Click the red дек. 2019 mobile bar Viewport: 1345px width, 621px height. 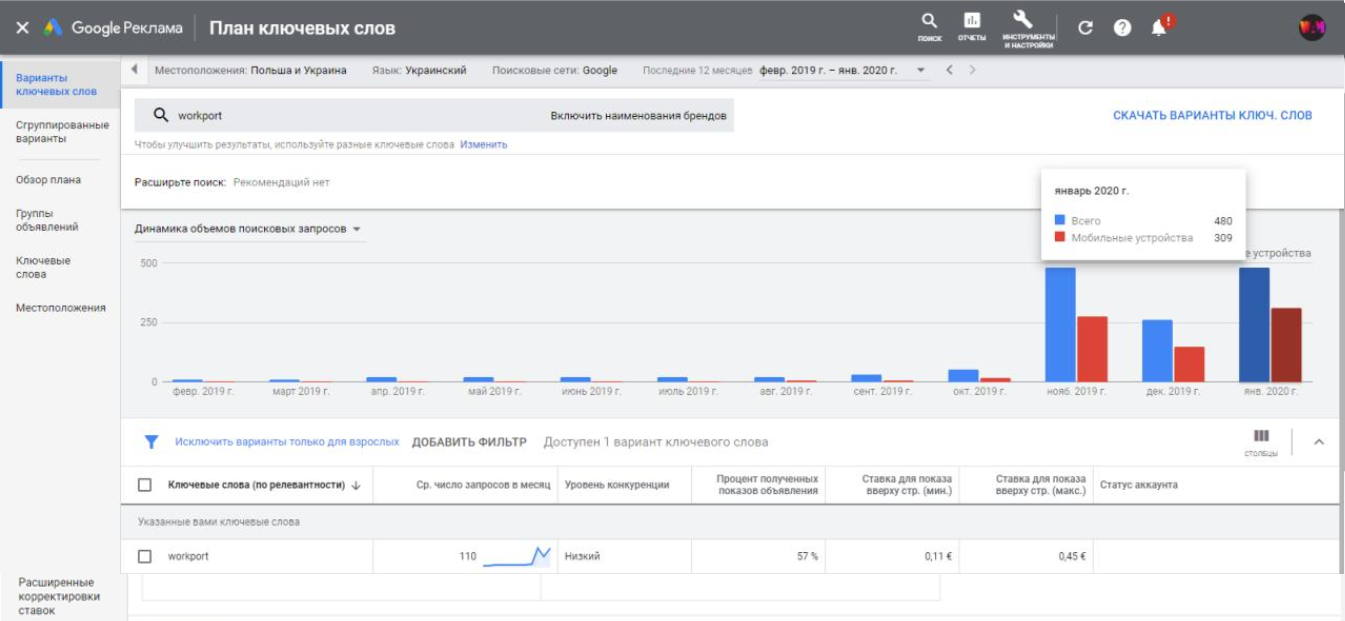tap(1189, 364)
